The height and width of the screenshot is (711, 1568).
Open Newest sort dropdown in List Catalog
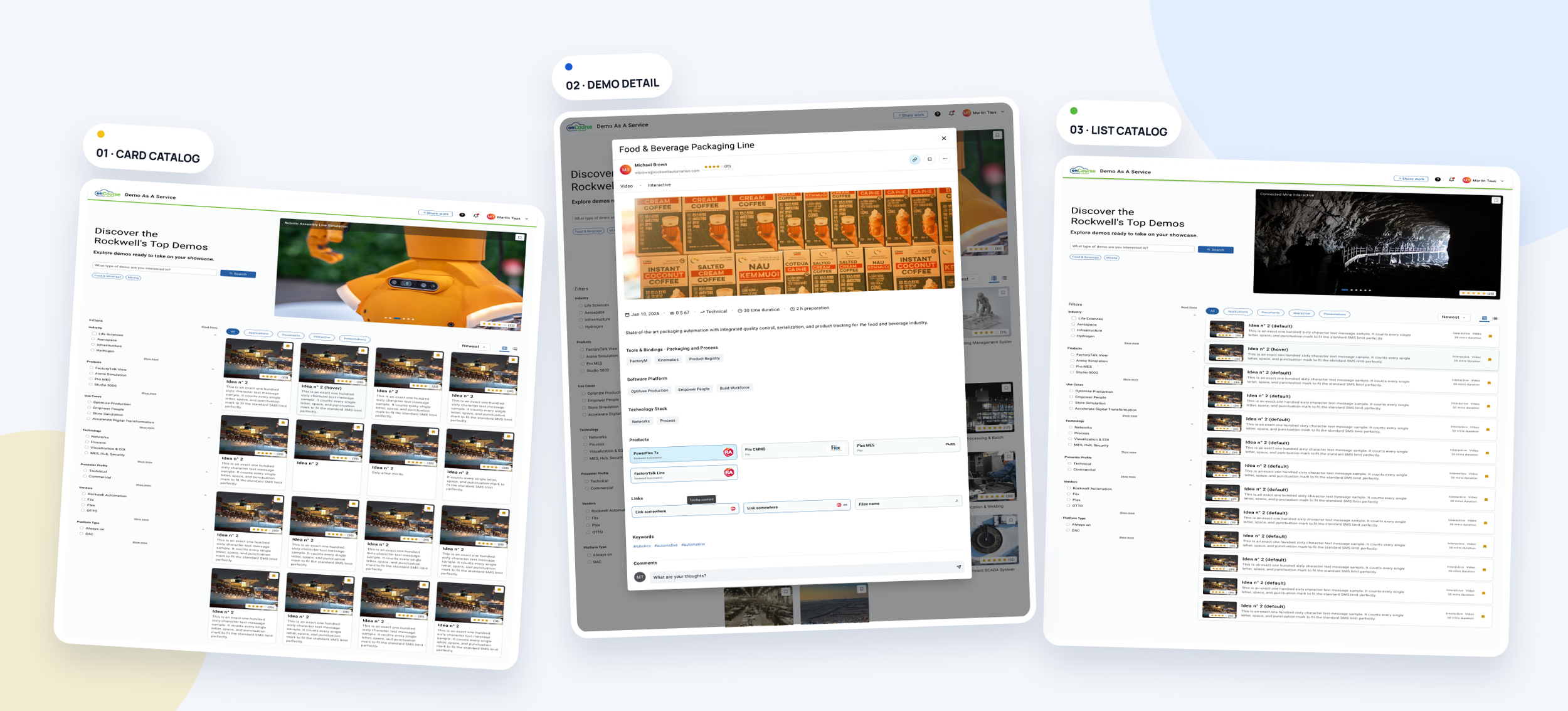point(1454,317)
